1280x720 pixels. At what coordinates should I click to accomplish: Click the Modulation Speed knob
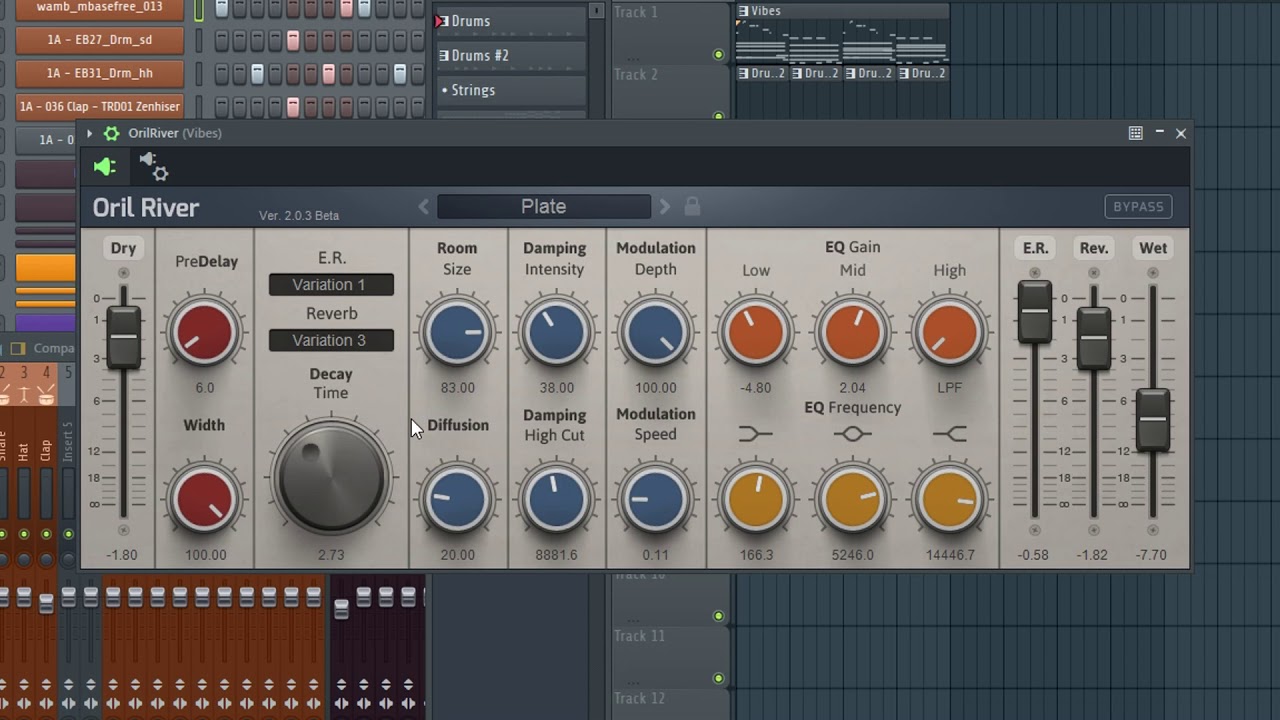[x=655, y=499]
